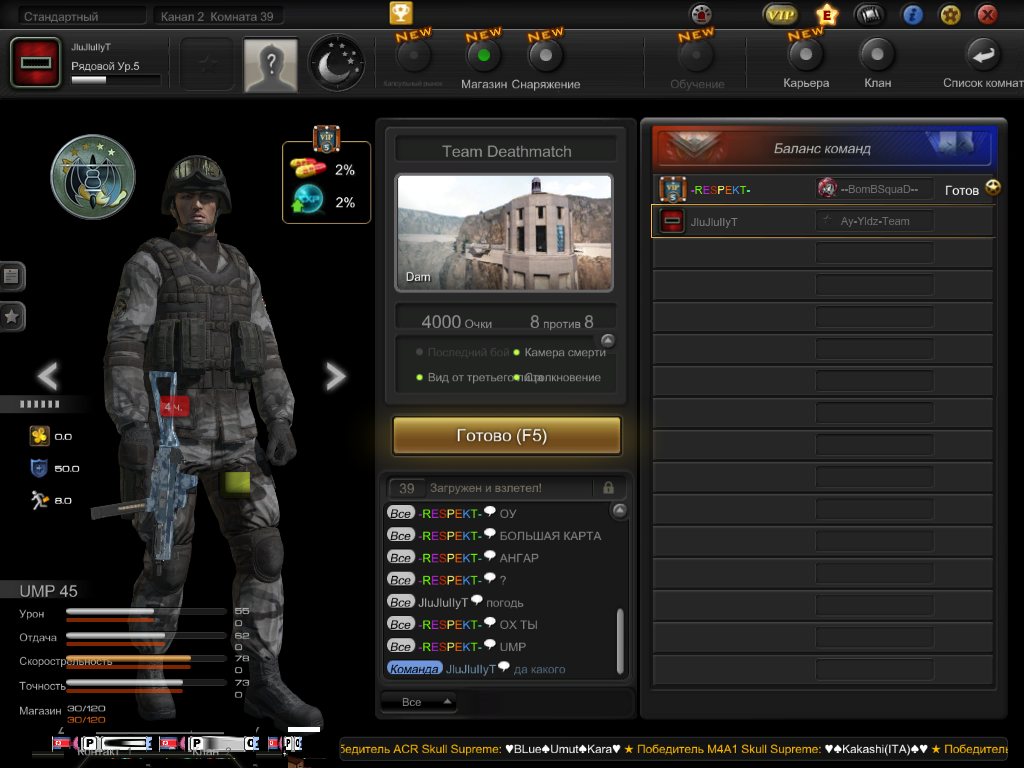Toggle the Камера смерти option
The height and width of the screenshot is (768, 1024).
tap(559, 352)
